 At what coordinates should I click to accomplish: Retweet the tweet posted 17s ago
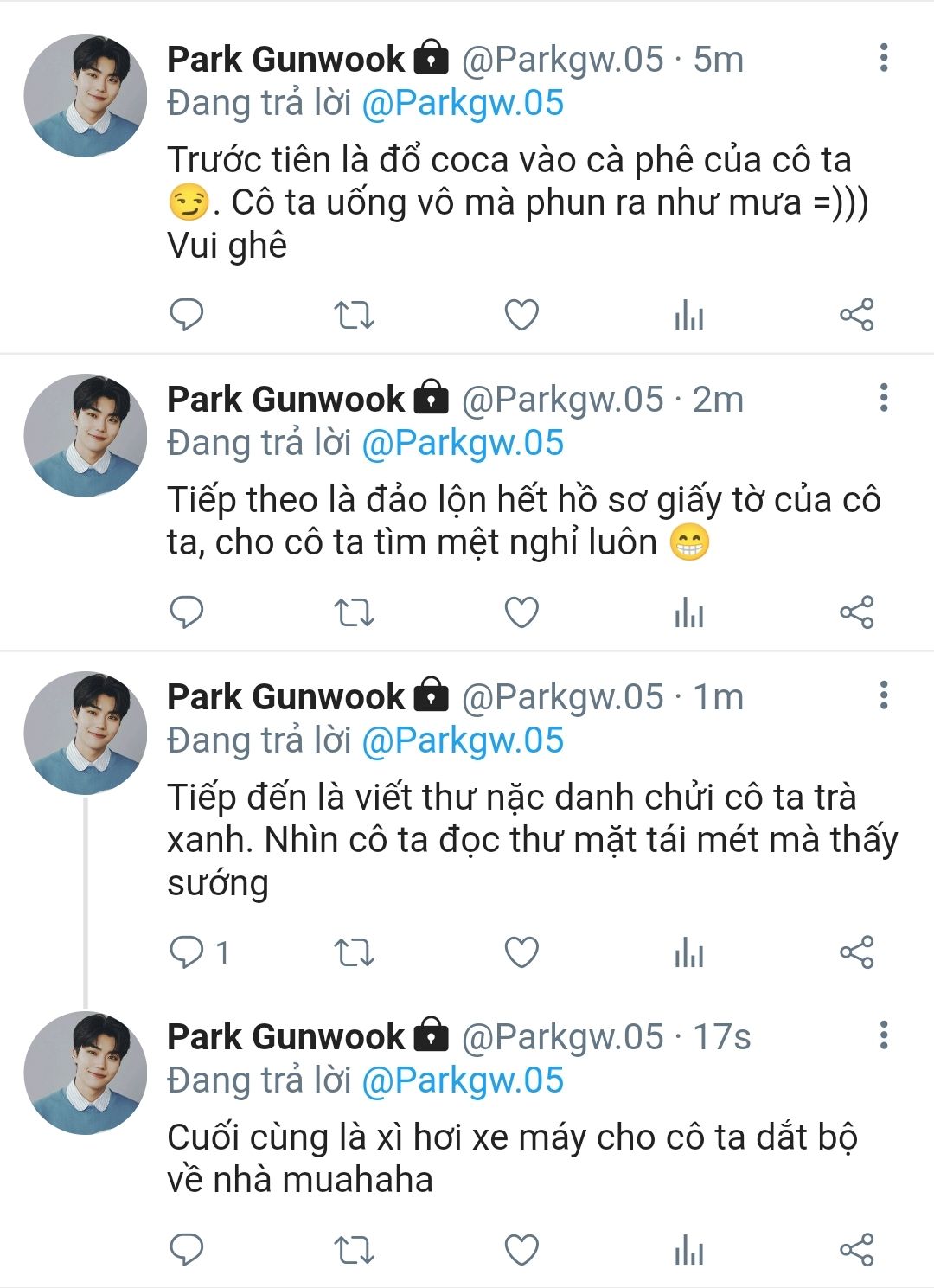pos(354,1250)
